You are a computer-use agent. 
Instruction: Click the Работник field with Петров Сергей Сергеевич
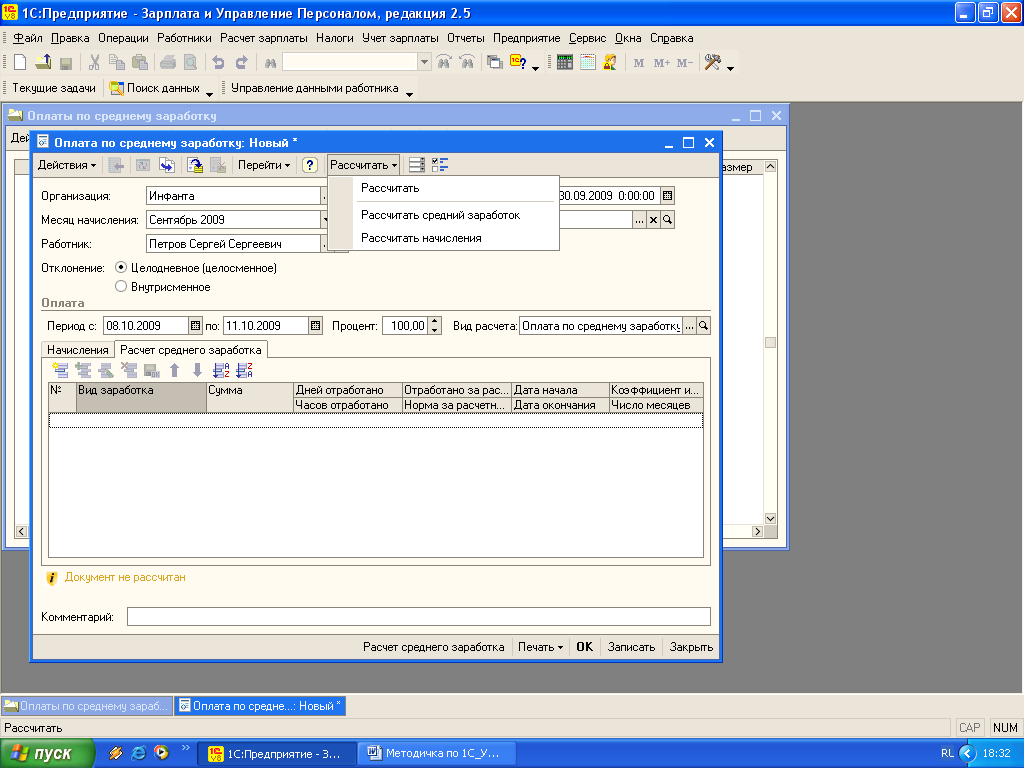coord(233,244)
